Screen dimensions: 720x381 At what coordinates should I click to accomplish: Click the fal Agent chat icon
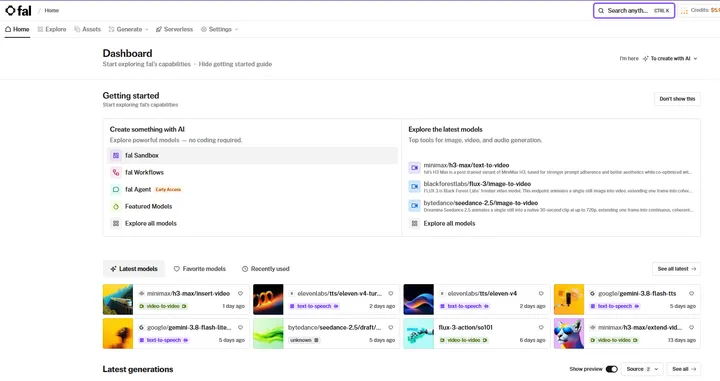pos(116,190)
